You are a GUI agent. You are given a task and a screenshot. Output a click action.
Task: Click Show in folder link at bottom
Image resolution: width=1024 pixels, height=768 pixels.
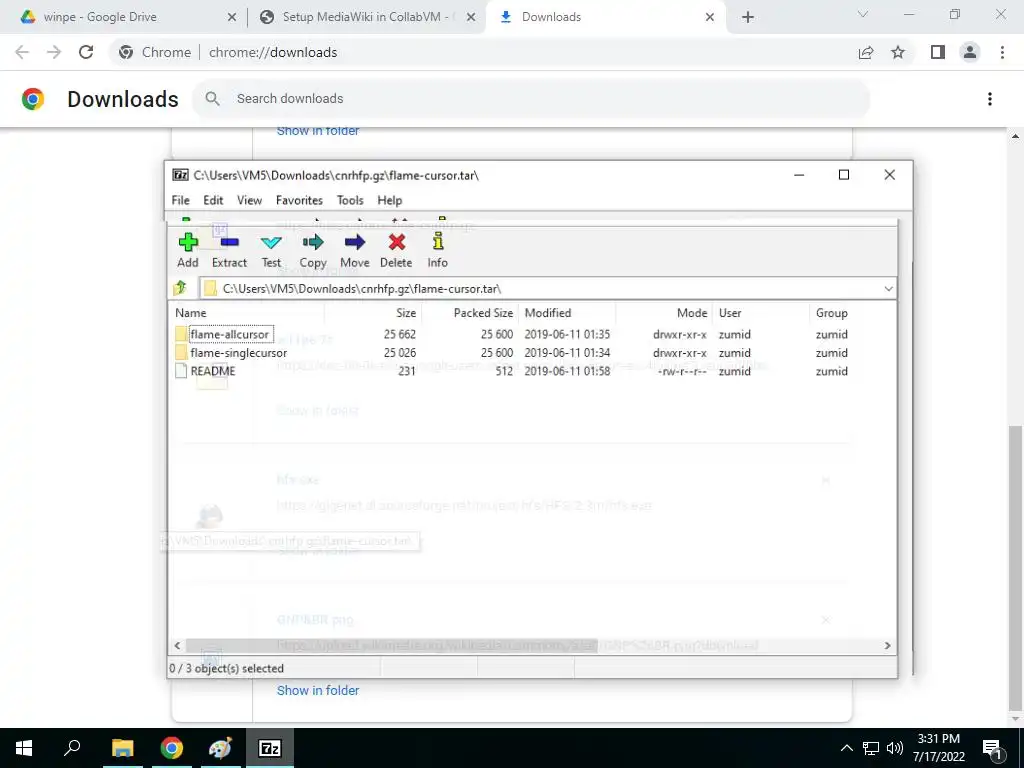coord(318,690)
